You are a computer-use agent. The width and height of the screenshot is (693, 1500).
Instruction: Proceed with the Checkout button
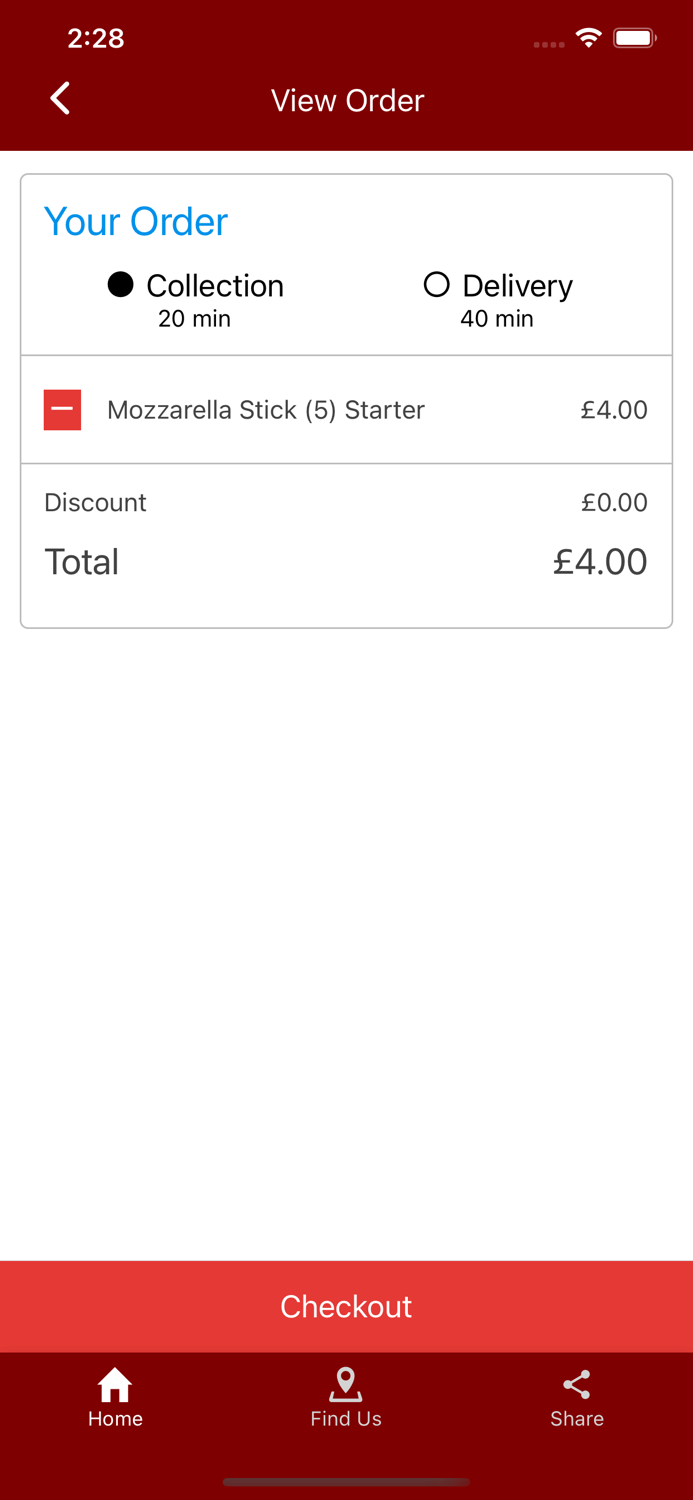(346, 1306)
